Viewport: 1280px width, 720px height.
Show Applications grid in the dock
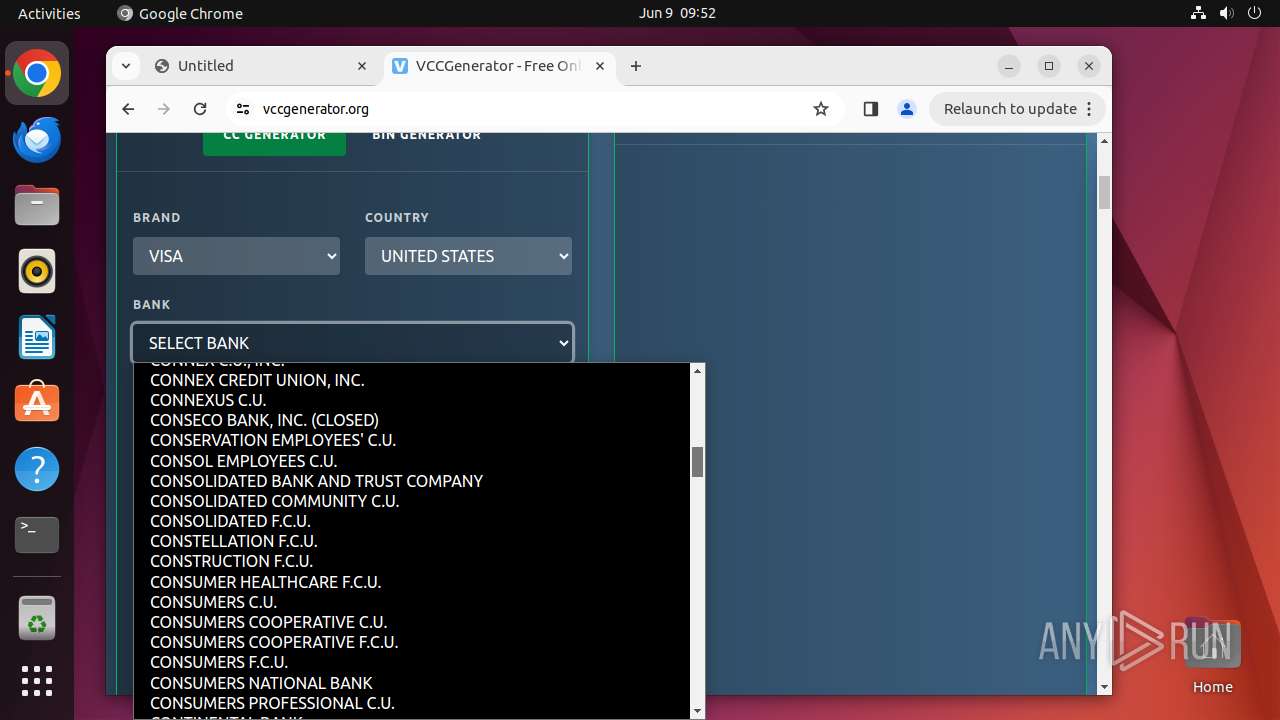coord(37,681)
